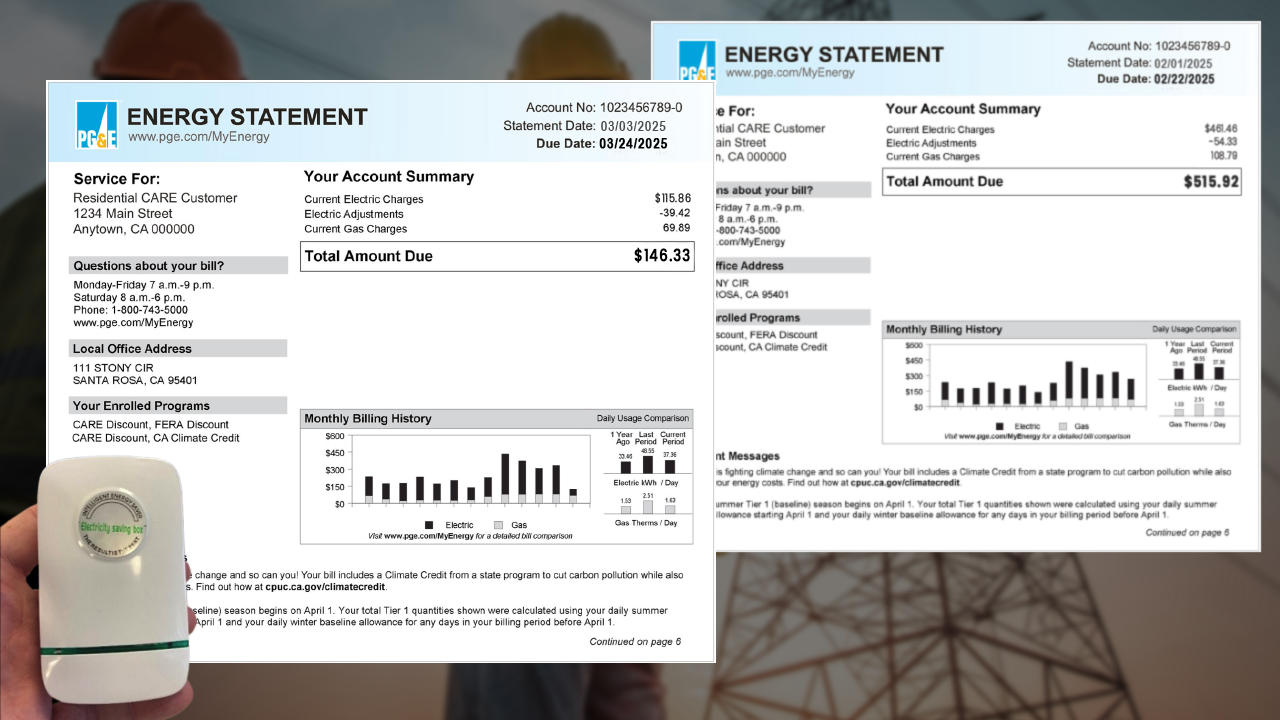Click the phone number 1-800-743-5000 on the front statement

click(144, 310)
